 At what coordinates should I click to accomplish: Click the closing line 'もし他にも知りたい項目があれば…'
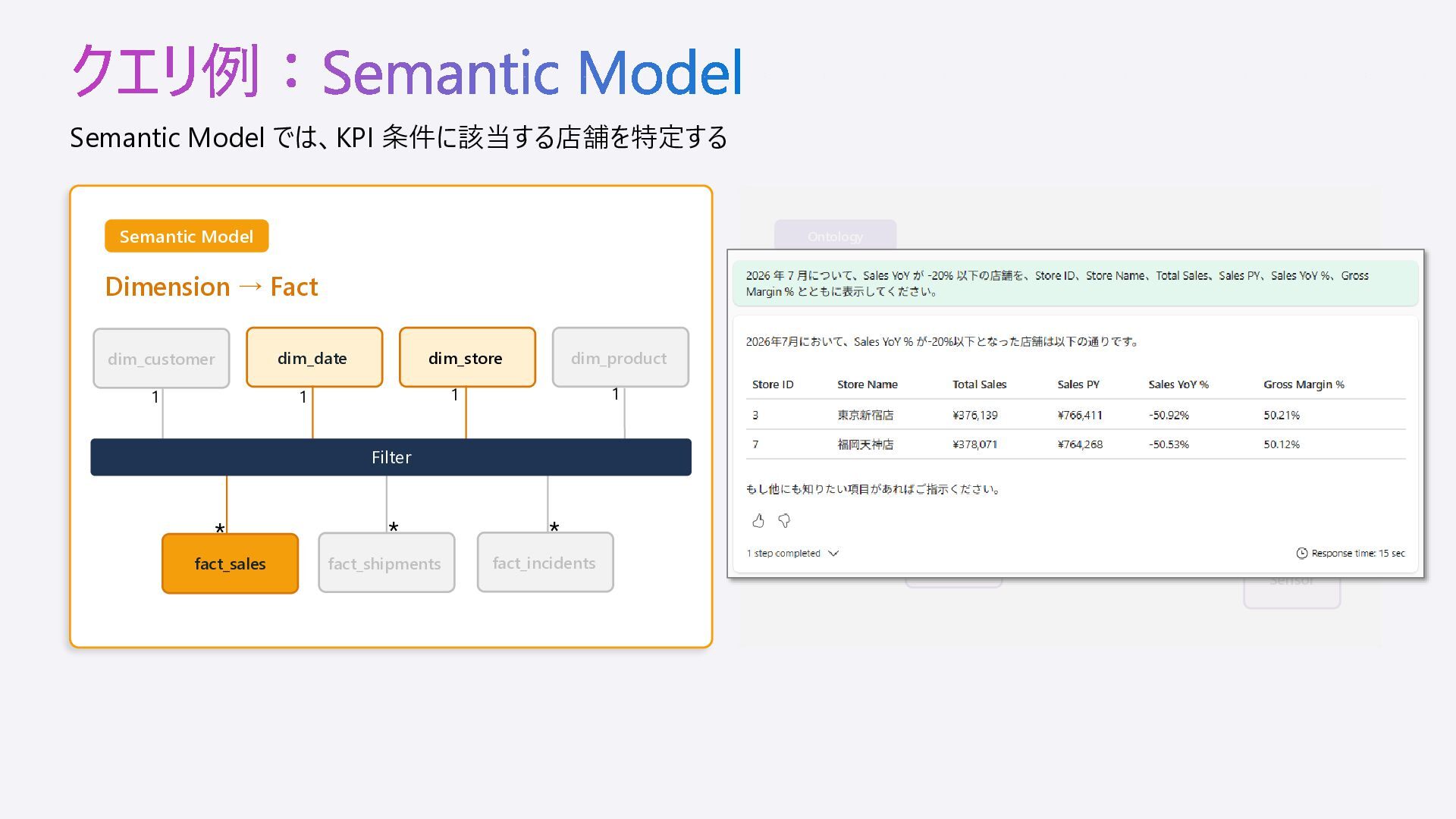[x=874, y=489]
